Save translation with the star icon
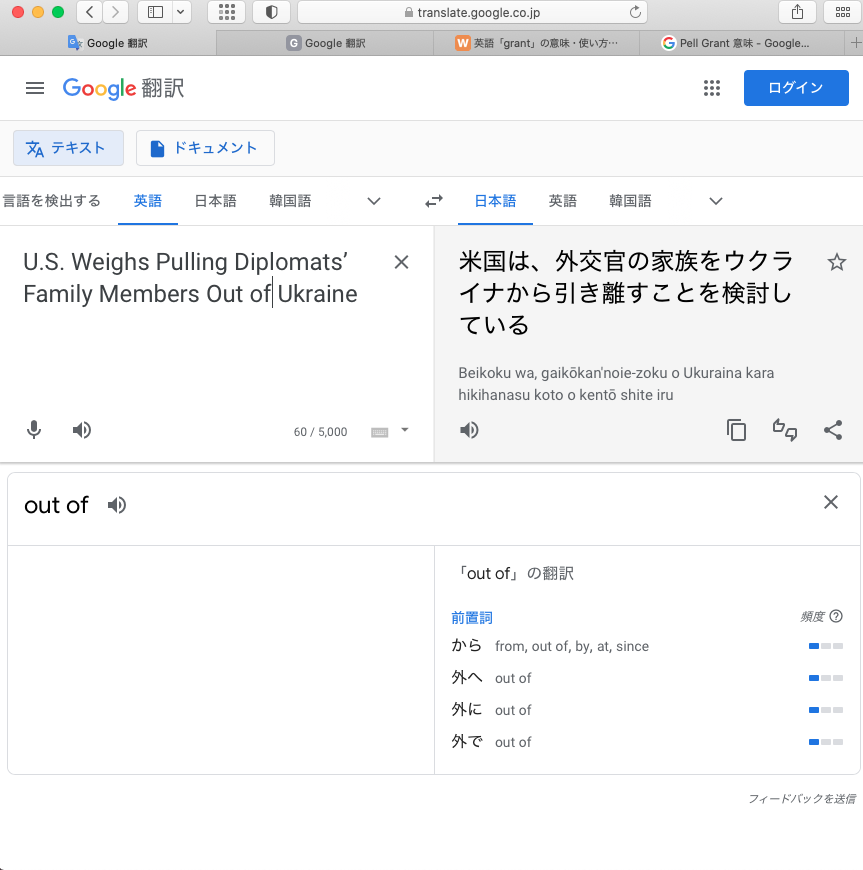This screenshot has height=870, width=863. click(x=837, y=262)
